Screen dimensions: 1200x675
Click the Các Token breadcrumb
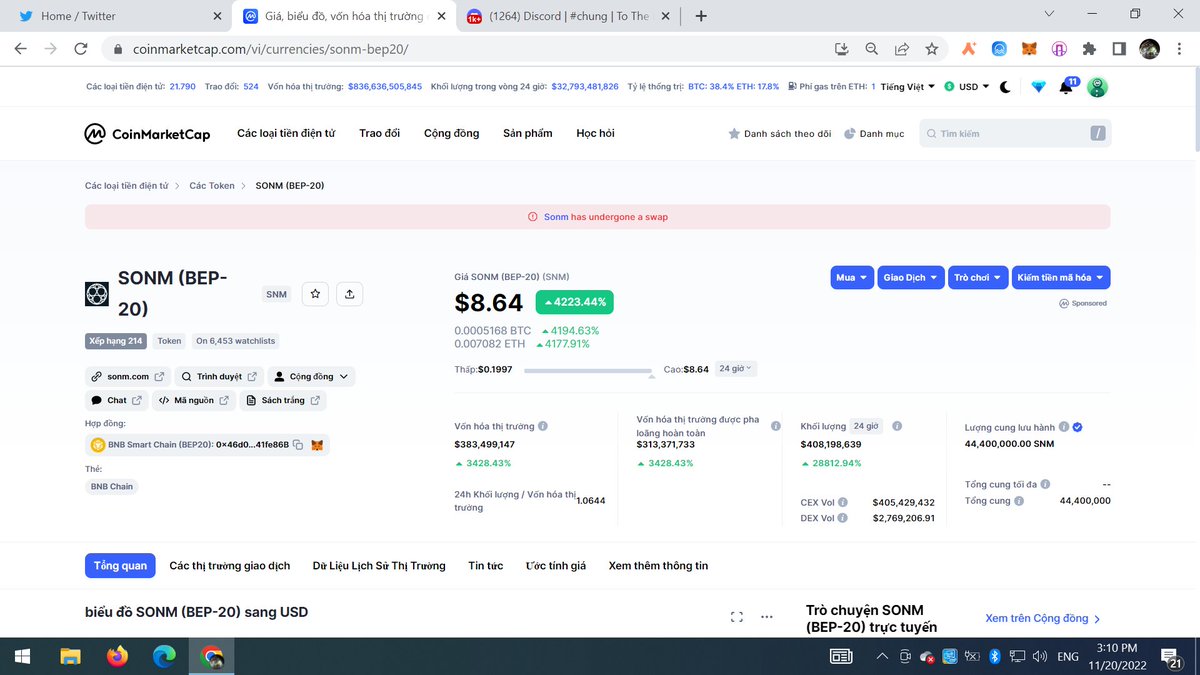(212, 186)
